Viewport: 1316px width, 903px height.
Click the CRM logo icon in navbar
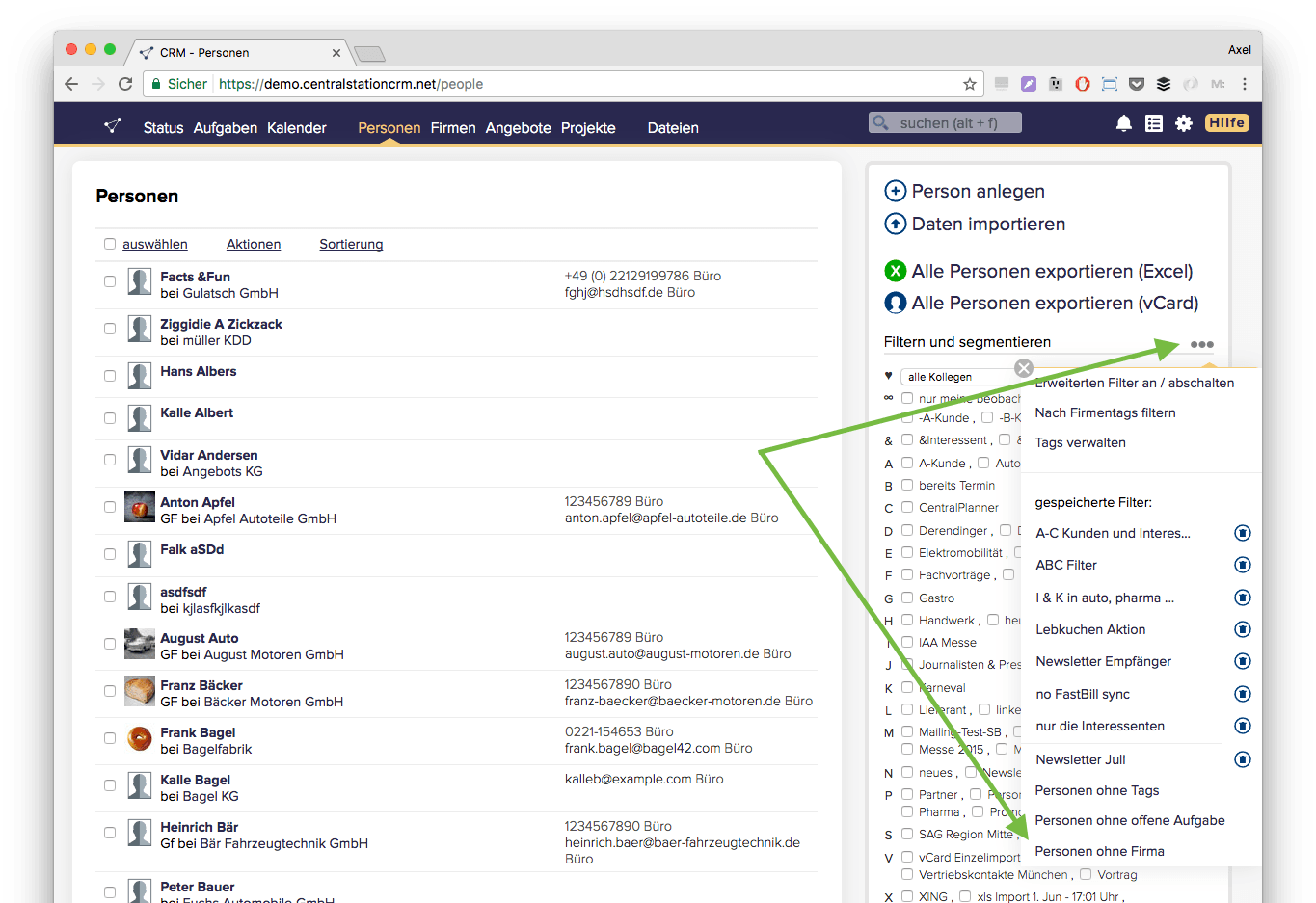point(113,126)
